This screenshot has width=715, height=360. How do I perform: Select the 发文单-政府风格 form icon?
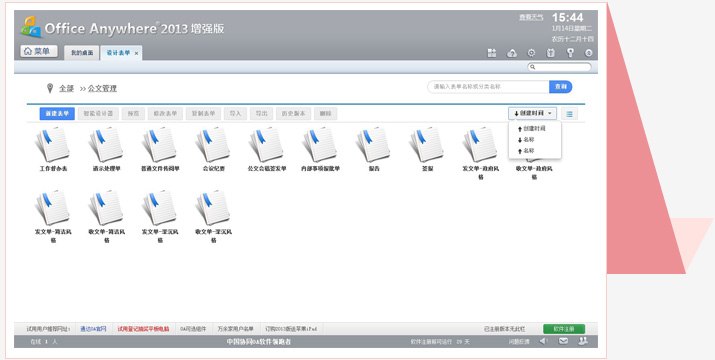coord(481,145)
